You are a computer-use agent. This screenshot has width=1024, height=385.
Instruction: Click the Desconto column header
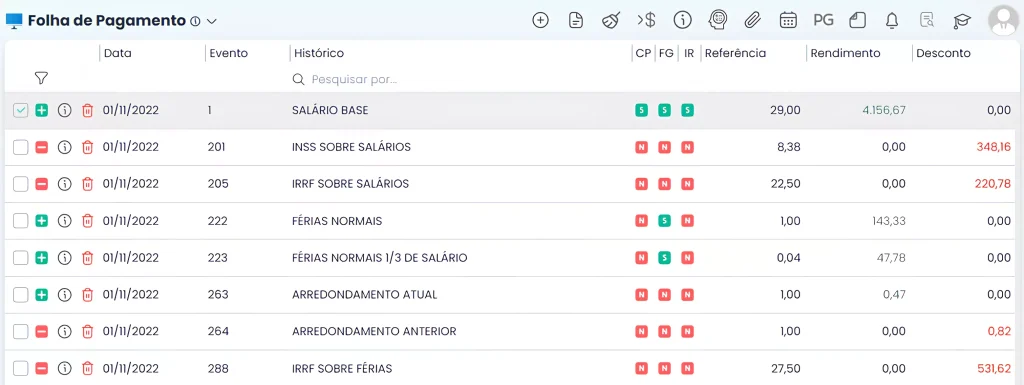(x=943, y=54)
